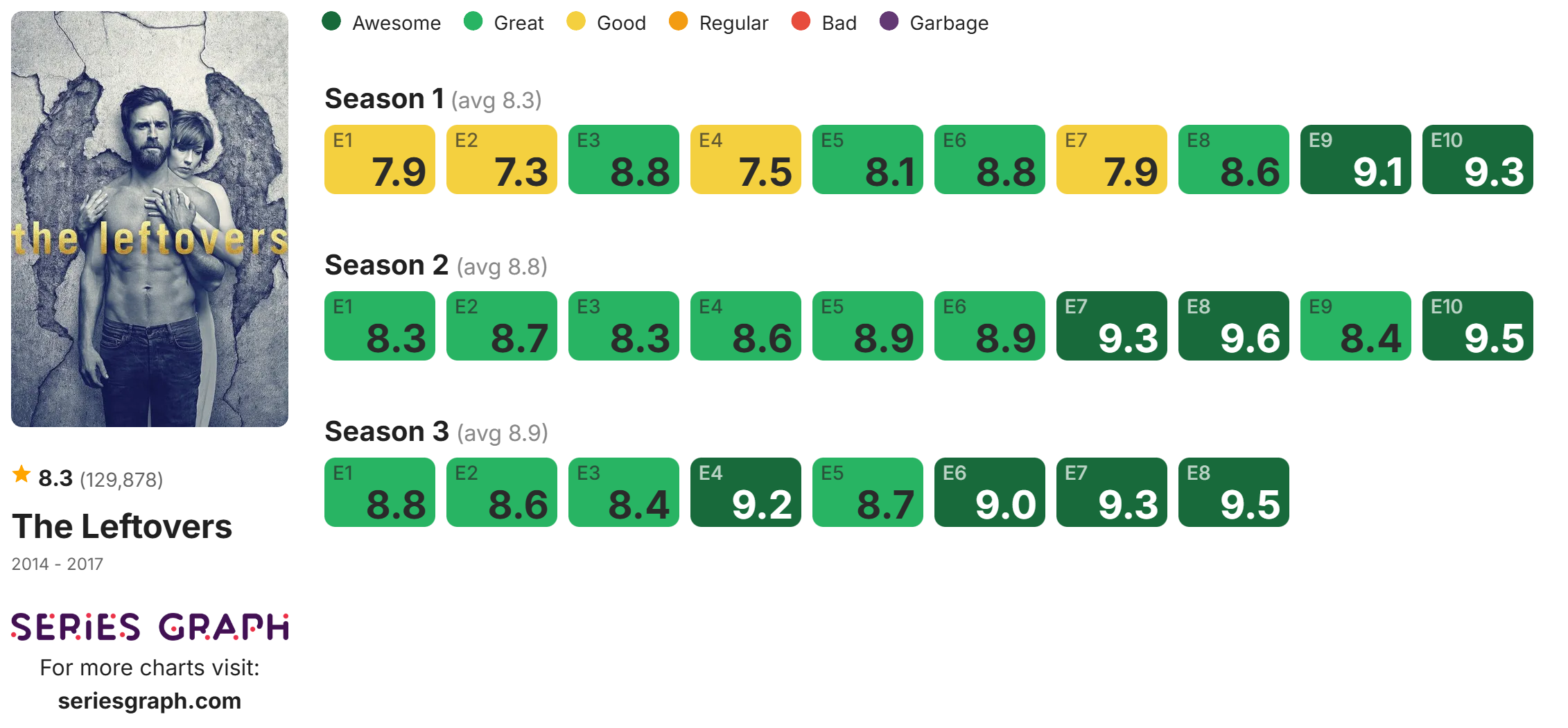Open Season 2 episode 9 rated 8.4
The image size is (1568, 728).
coord(1355,326)
